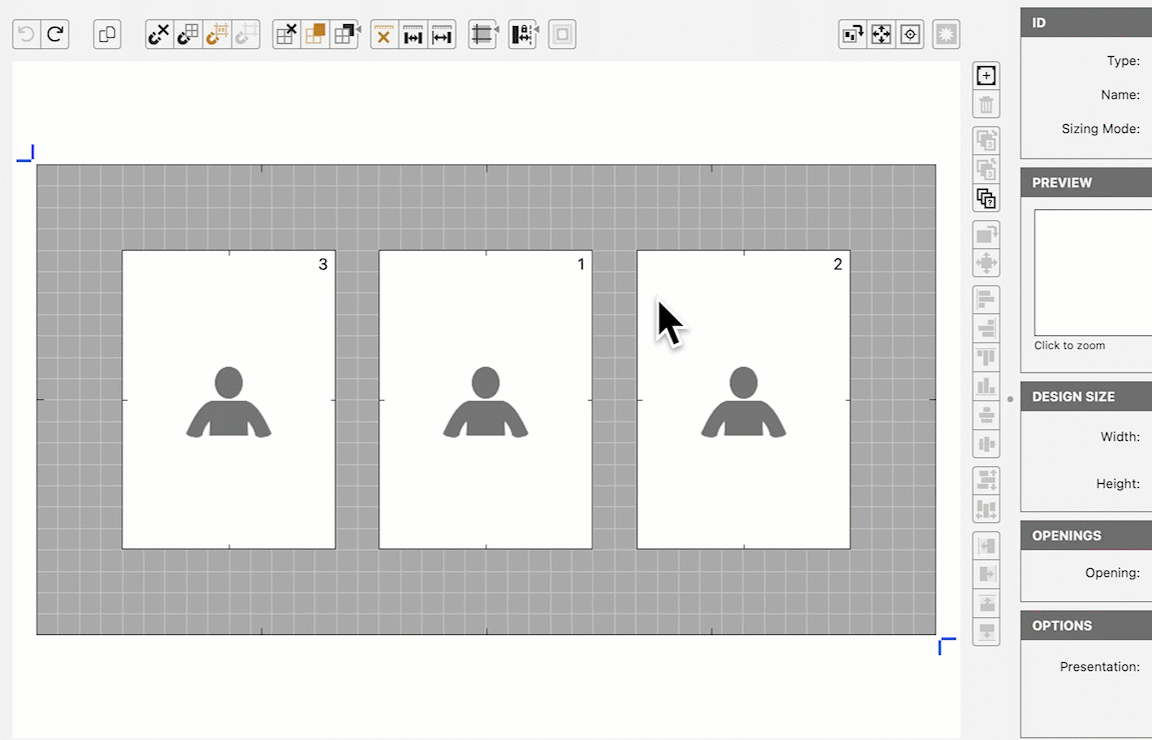The image size is (1152, 740).
Task: Click the four-arrow fit-to-view icon
Action: pos(881,35)
